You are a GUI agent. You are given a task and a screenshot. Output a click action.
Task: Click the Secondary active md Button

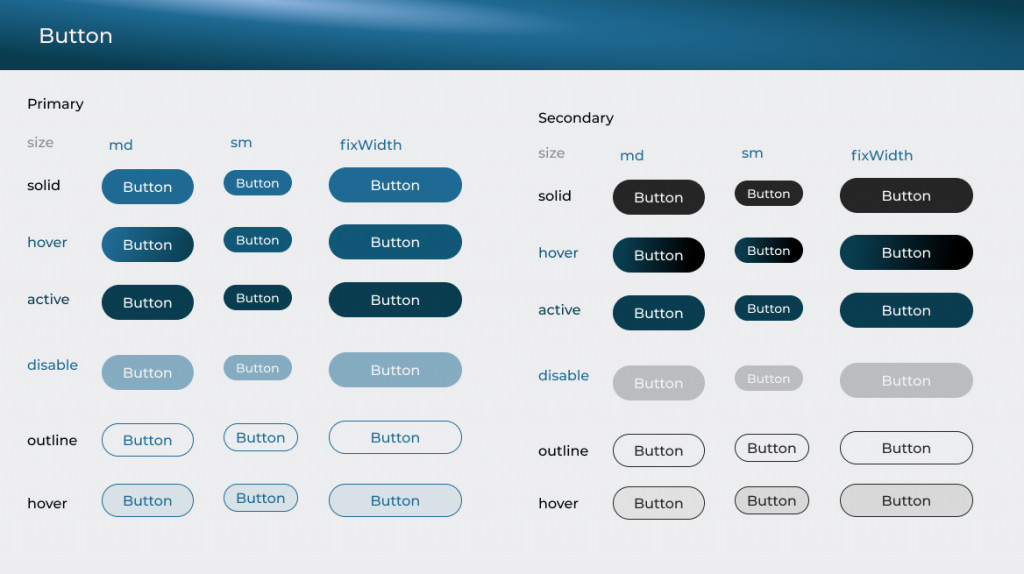point(658,313)
